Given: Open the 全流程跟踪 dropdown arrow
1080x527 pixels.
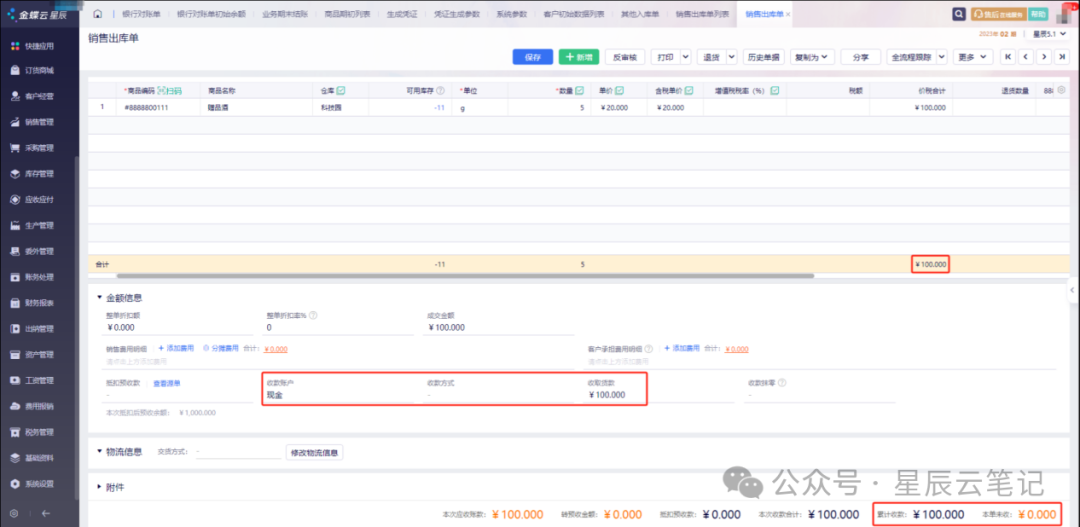Looking at the screenshot, I should (x=942, y=57).
